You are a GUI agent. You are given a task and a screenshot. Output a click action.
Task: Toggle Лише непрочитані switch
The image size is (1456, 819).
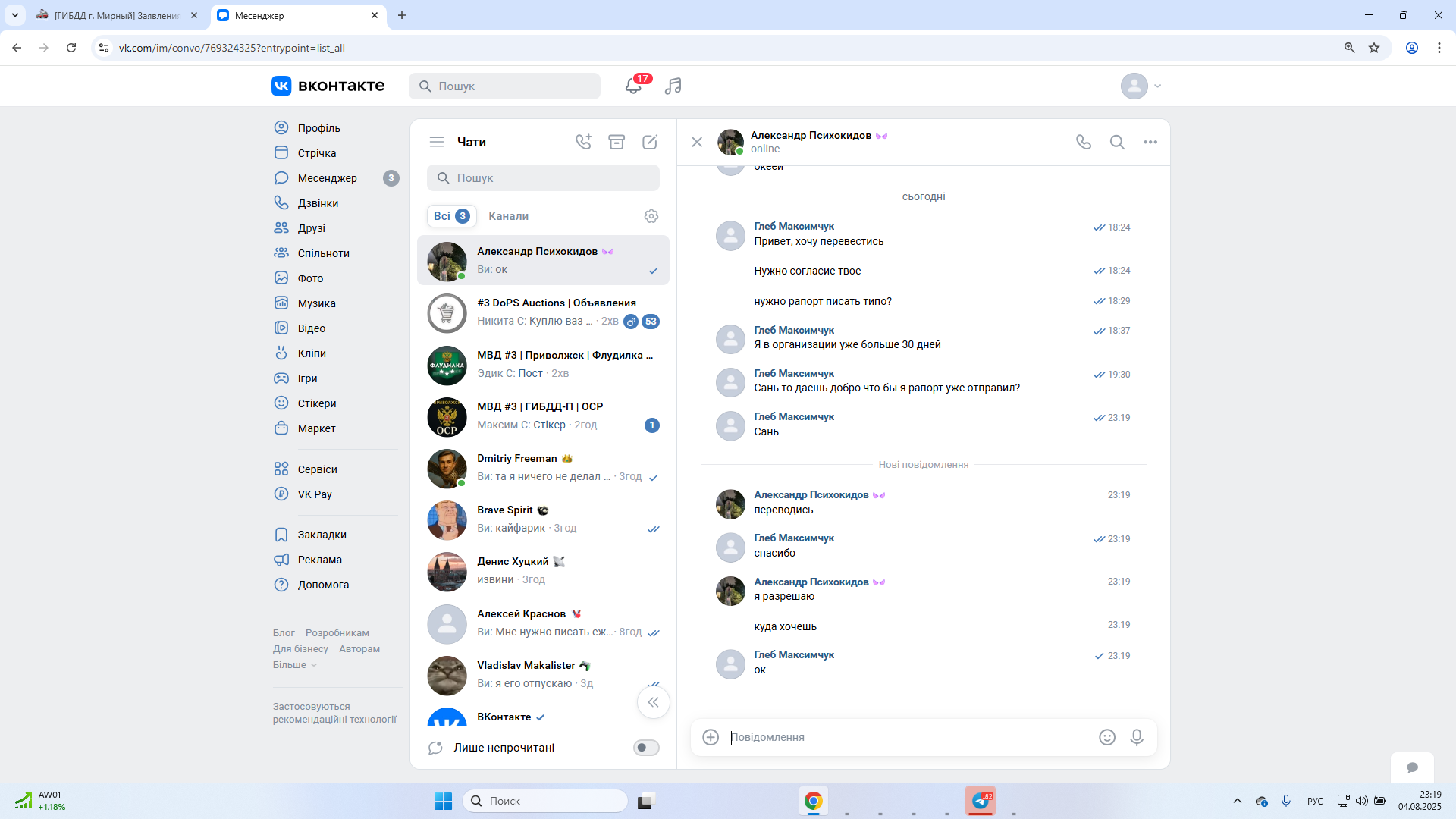click(x=646, y=748)
